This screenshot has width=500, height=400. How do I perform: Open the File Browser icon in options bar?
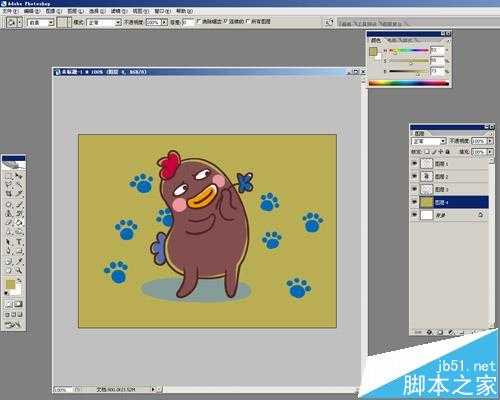[x=329, y=23]
